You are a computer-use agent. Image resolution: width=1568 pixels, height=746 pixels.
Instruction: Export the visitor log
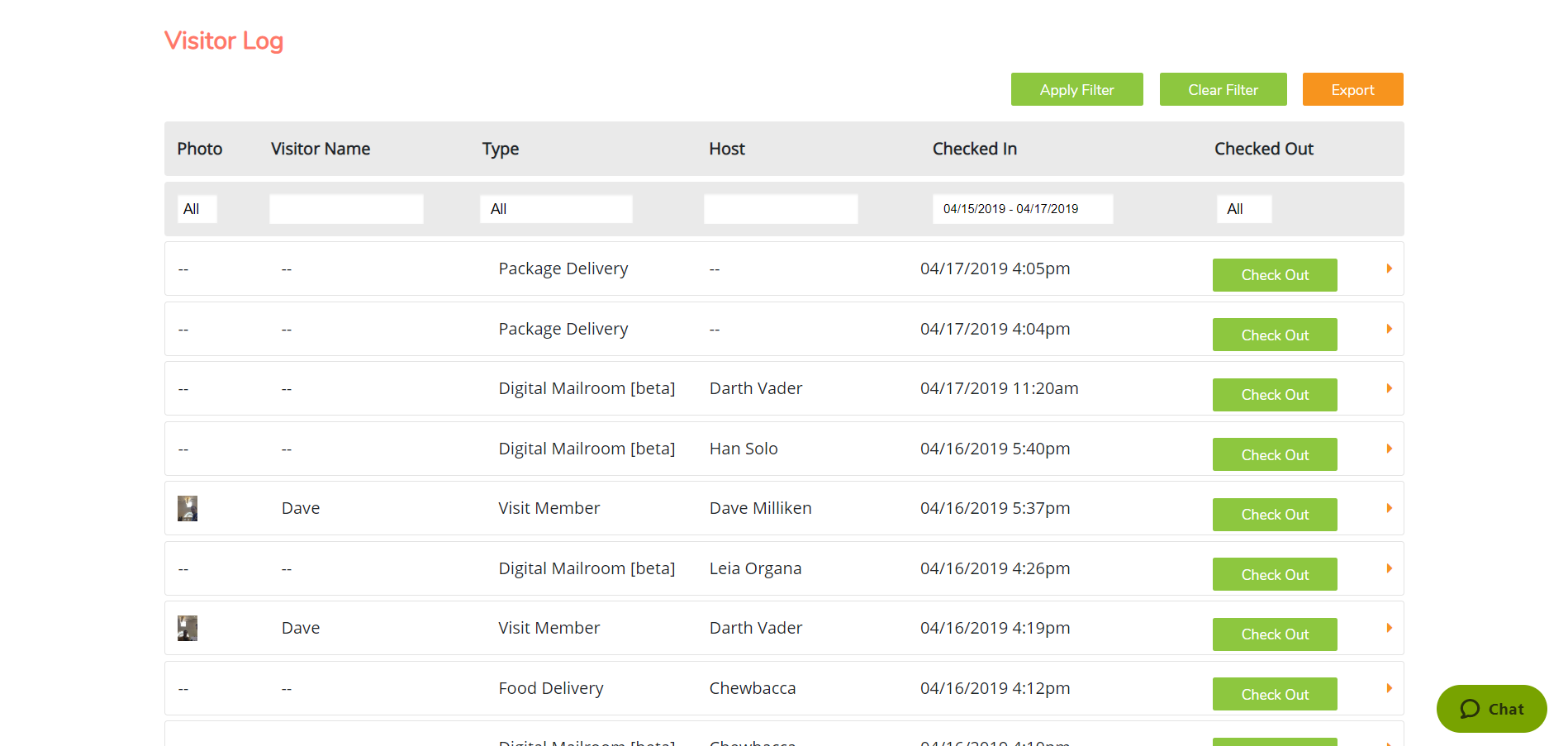1352,89
